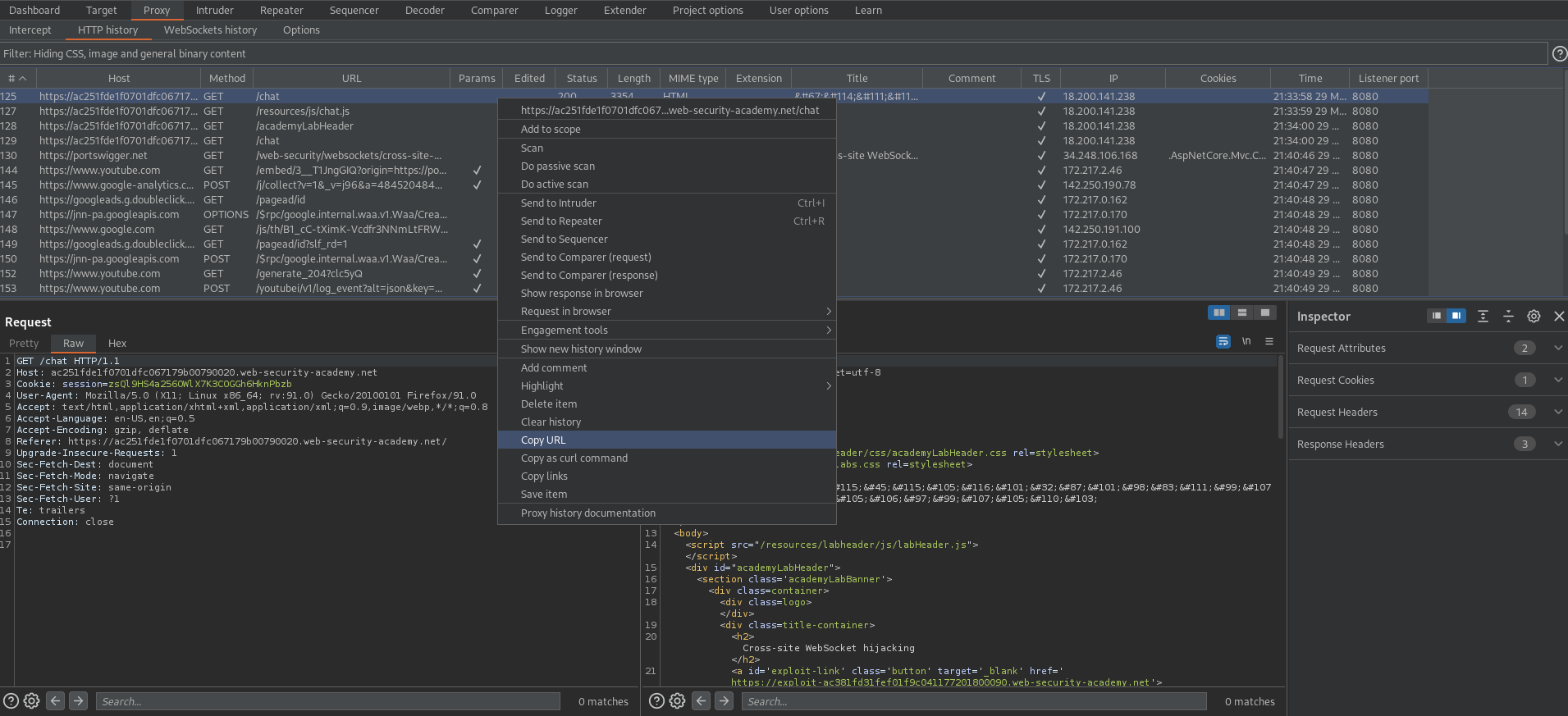The image size is (1568, 716).
Task: Dock the Inspector to the left side
Action: click(1436, 316)
